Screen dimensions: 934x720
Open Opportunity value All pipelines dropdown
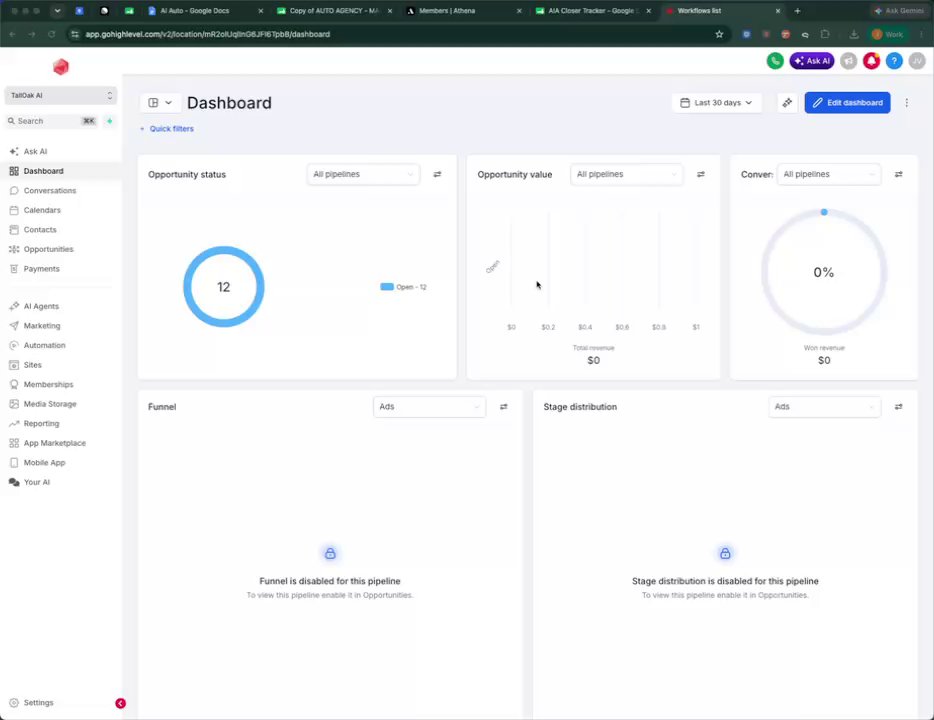pos(626,174)
